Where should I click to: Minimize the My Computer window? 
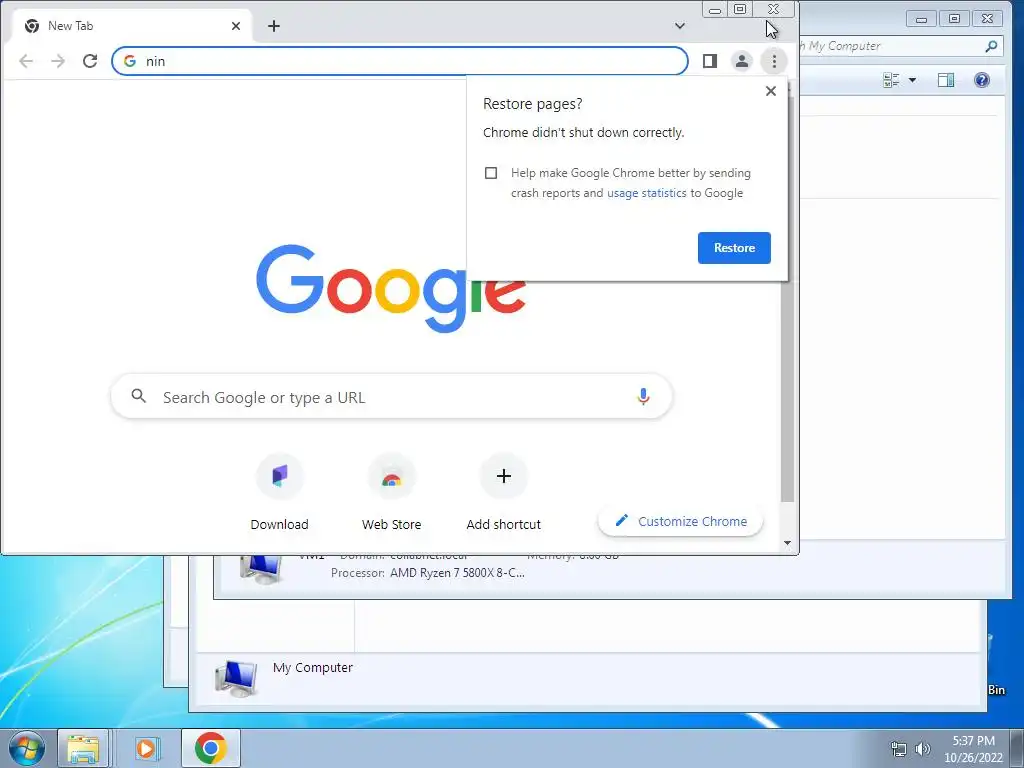click(921, 18)
